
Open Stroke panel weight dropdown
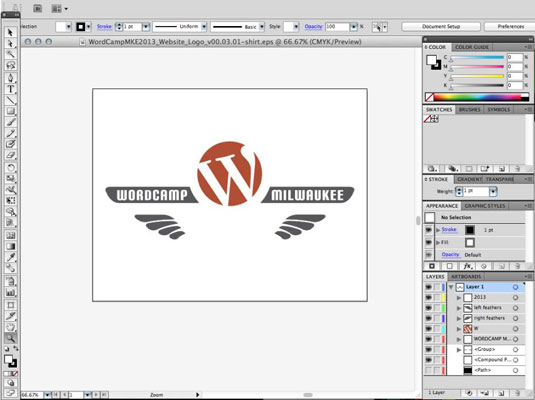493,191
